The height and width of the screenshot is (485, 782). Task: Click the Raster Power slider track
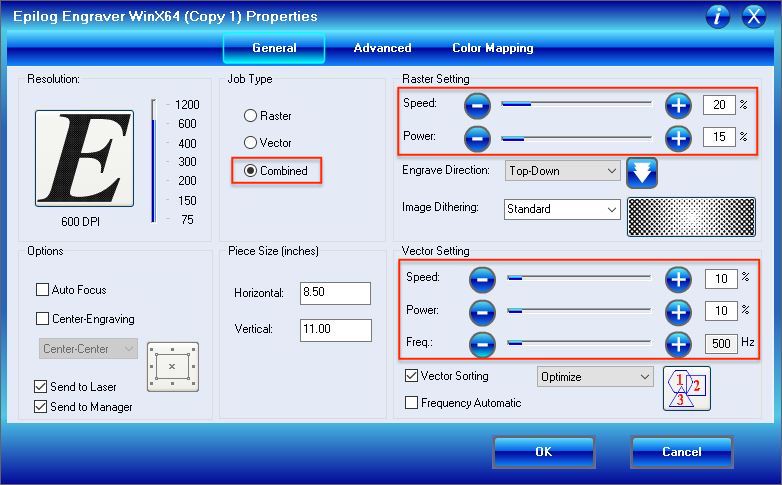click(x=577, y=138)
